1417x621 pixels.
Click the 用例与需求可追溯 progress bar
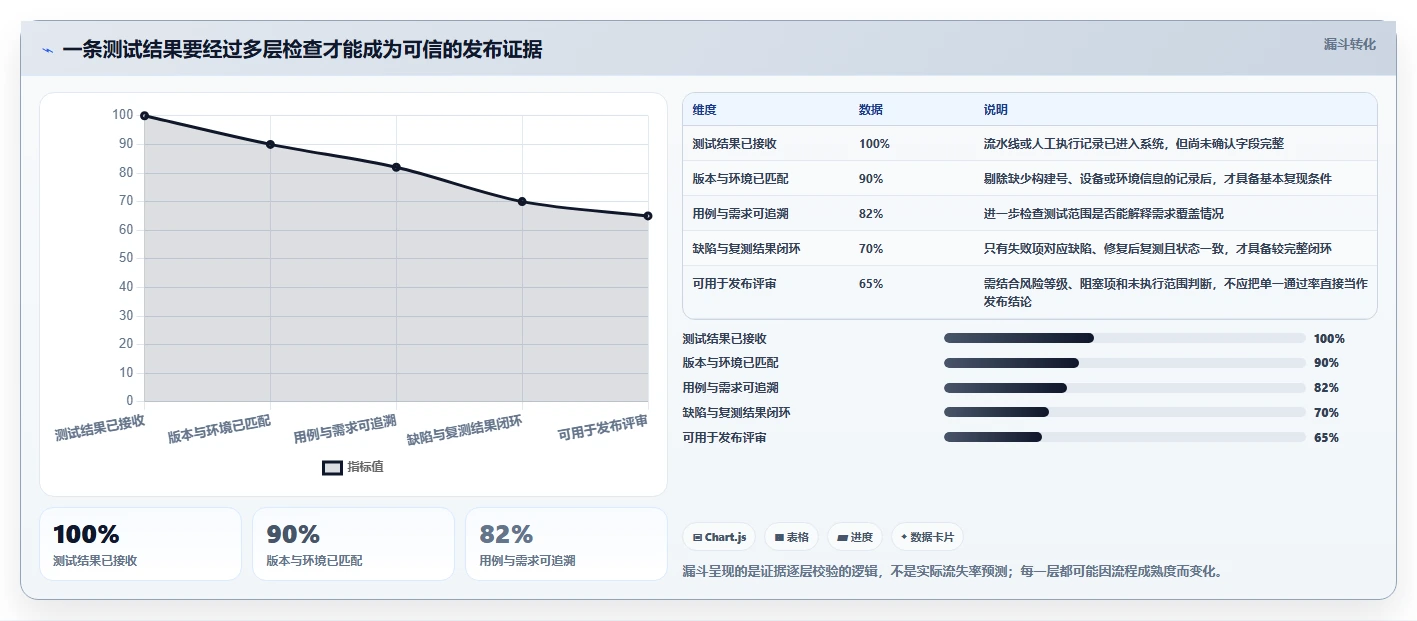click(x=1125, y=388)
